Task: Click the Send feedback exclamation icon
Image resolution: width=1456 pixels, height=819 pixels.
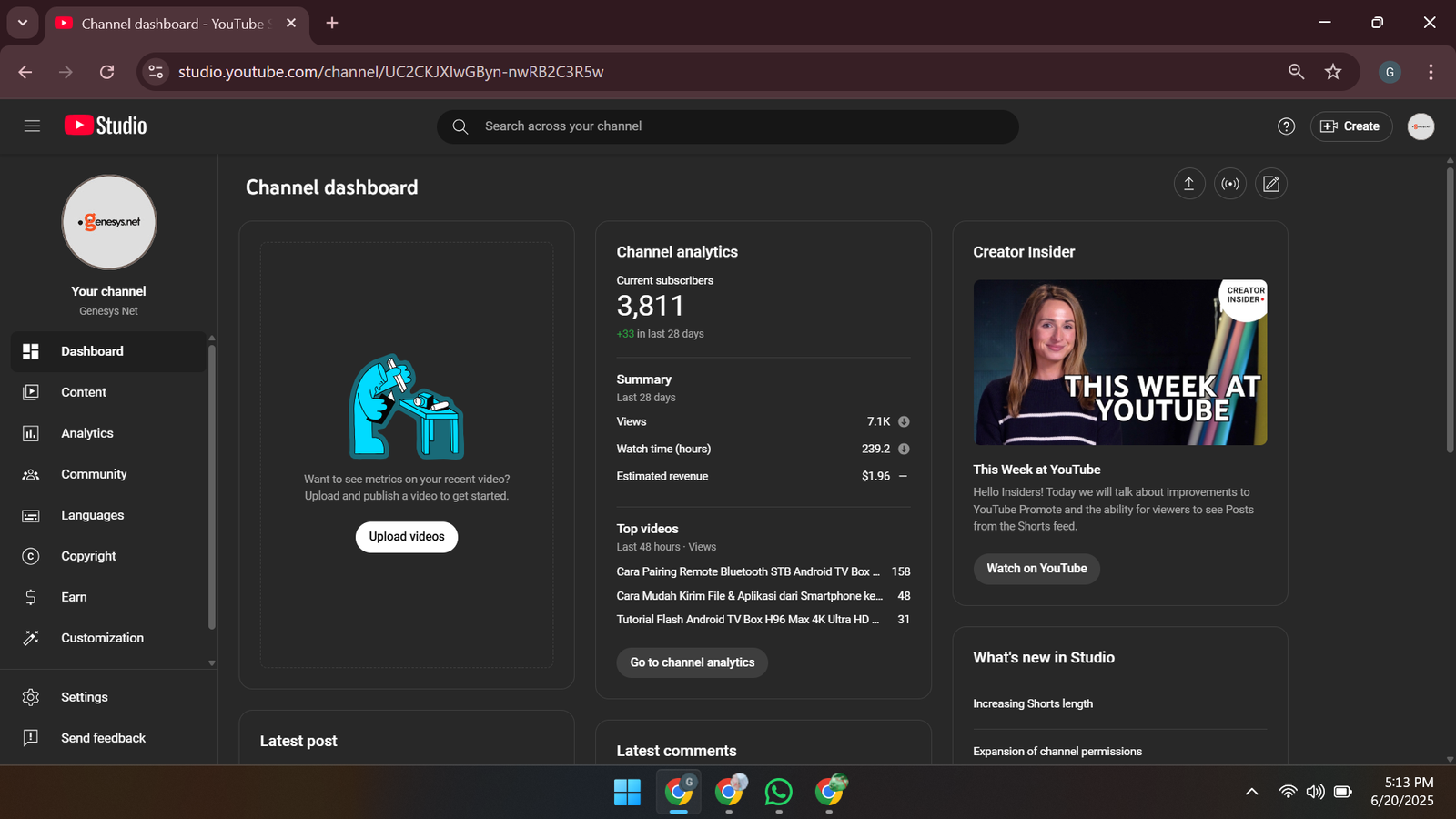Action: pos(31,738)
